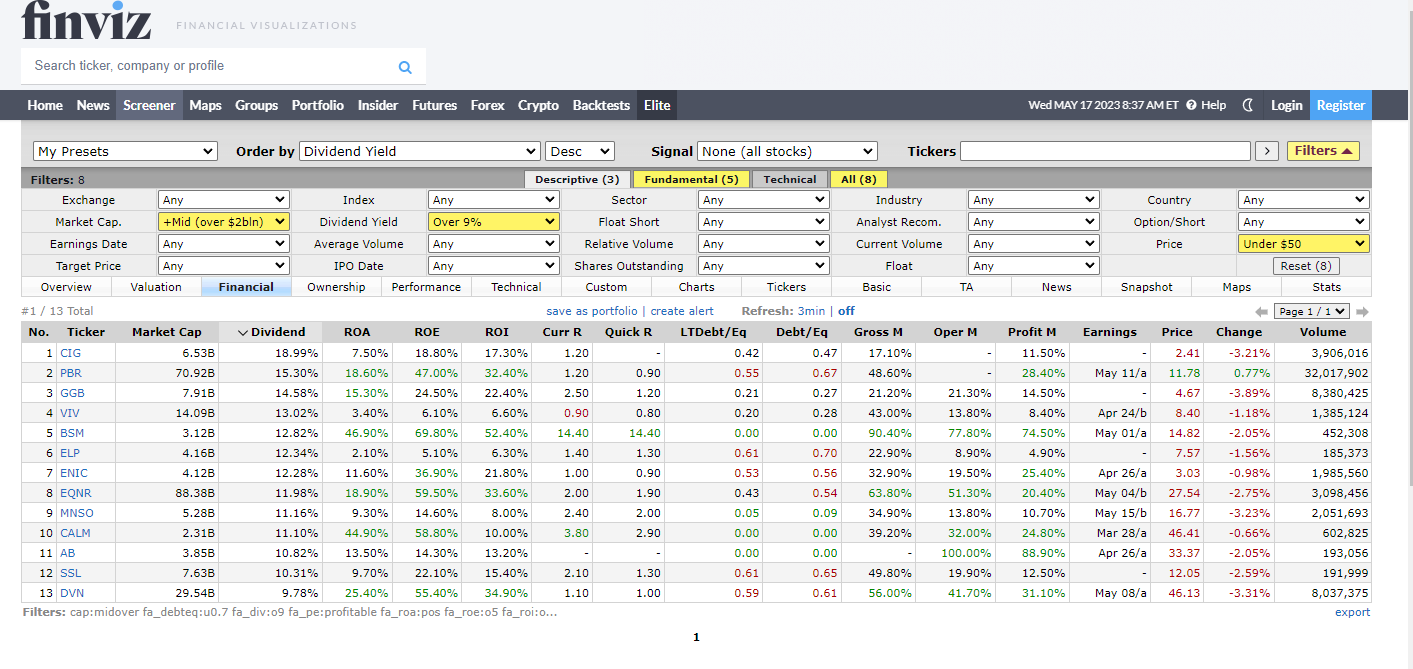The height and width of the screenshot is (669, 1413).
Task: Submit tickers with the arrow button
Action: coord(1267,151)
